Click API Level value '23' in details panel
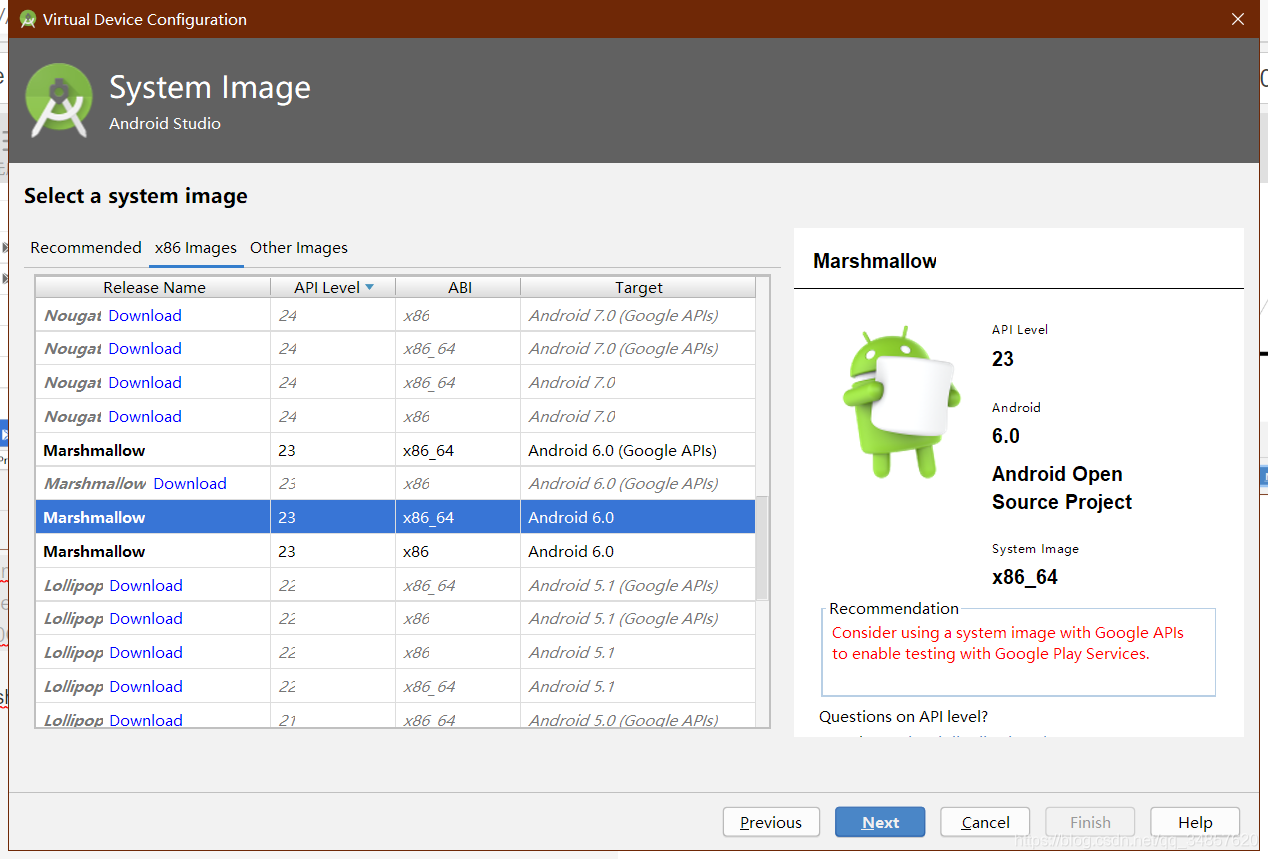 (1003, 359)
